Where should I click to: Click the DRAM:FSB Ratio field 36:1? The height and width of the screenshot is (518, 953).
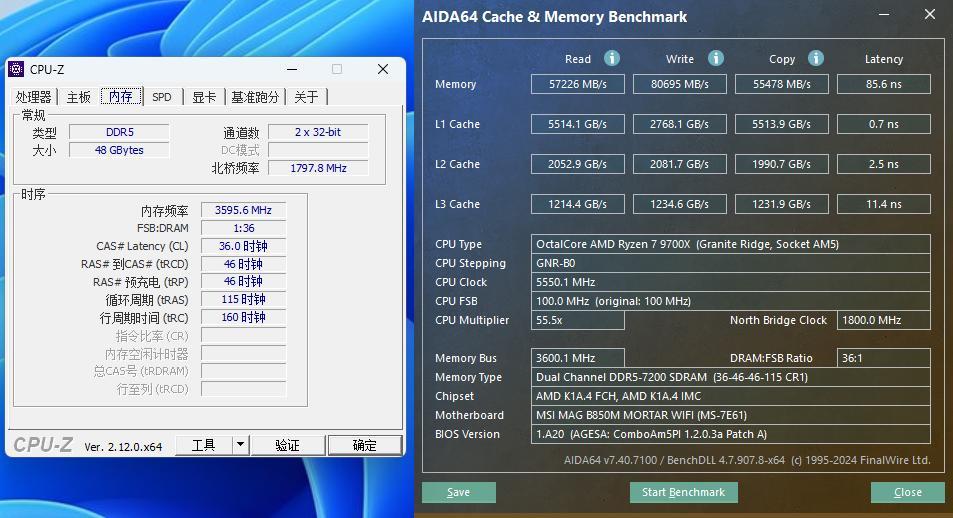coord(884,358)
